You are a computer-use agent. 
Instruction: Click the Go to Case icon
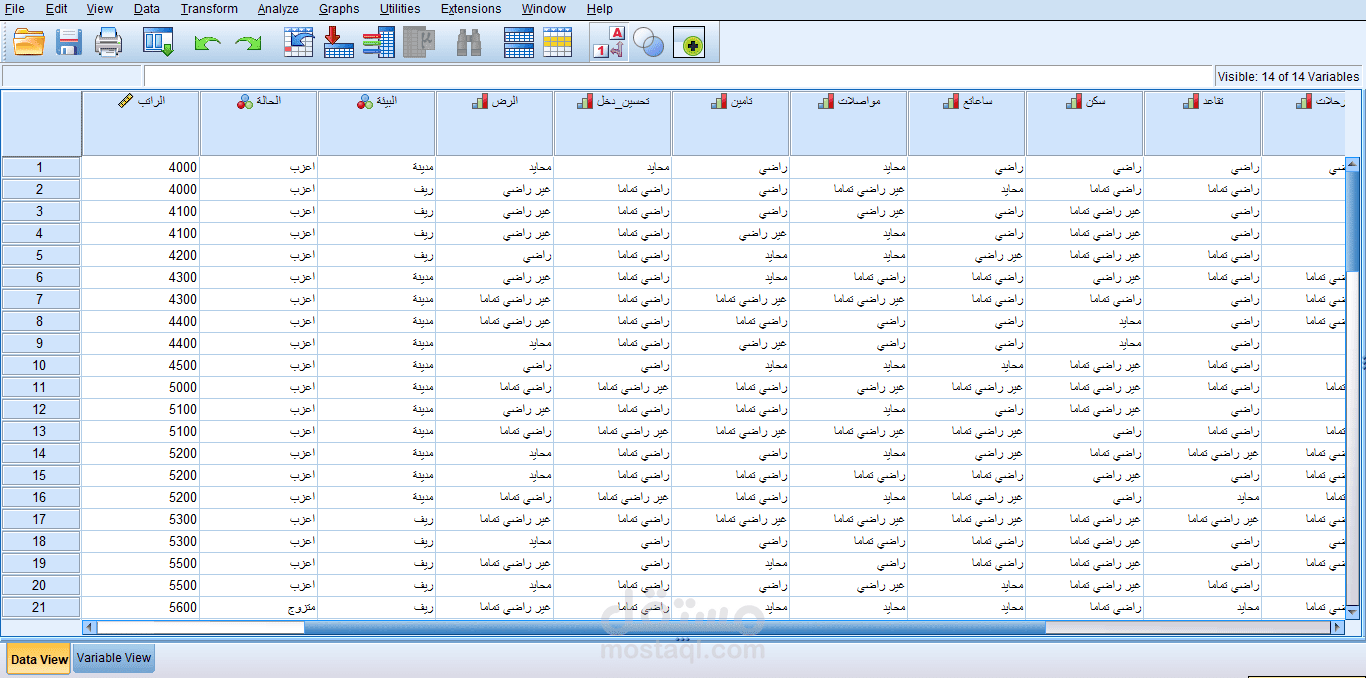[x=299, y=42]
